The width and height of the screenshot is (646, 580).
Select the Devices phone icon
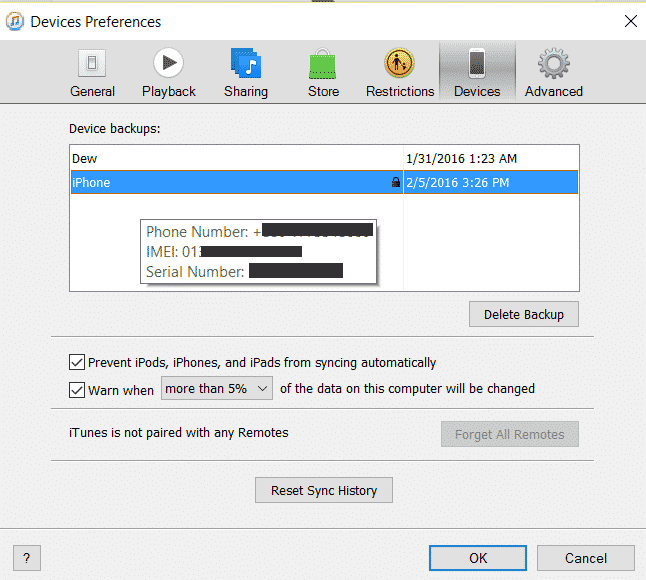[477, 66]
